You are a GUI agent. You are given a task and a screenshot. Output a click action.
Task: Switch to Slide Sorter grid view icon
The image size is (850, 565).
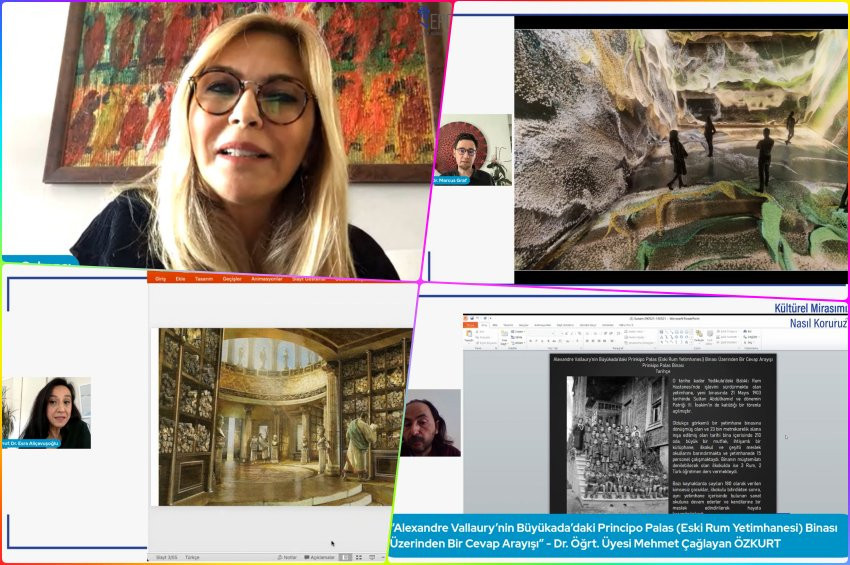click(x=359, y=557)
